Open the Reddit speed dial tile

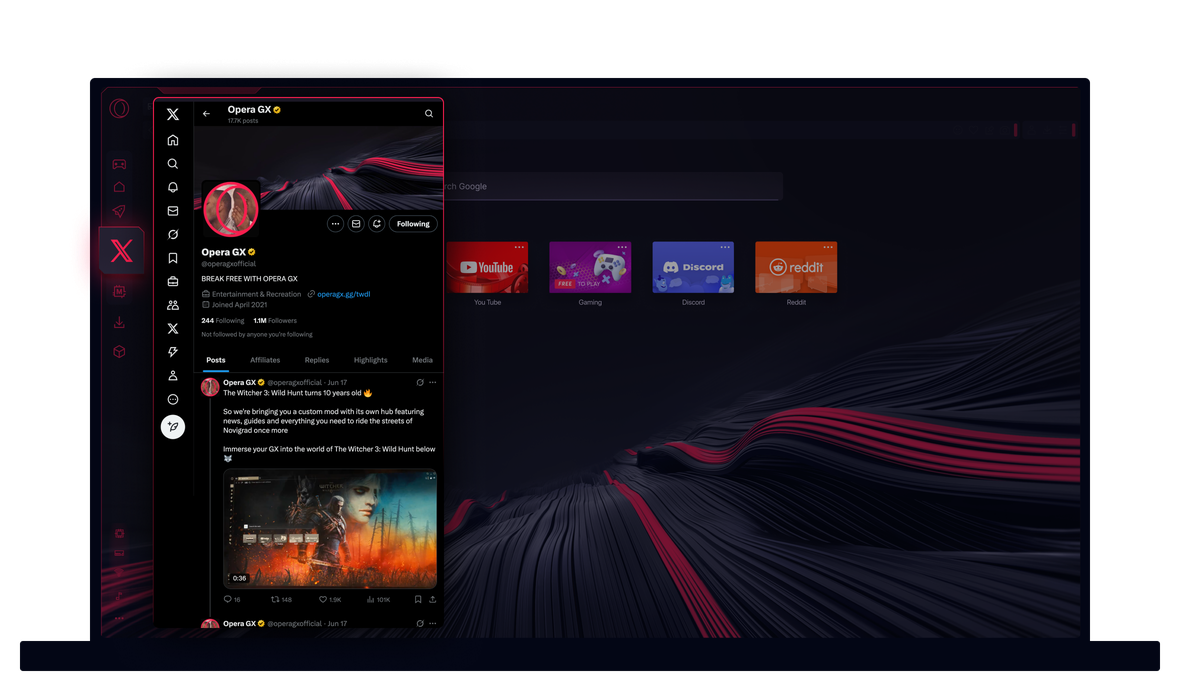coord(796,267)
